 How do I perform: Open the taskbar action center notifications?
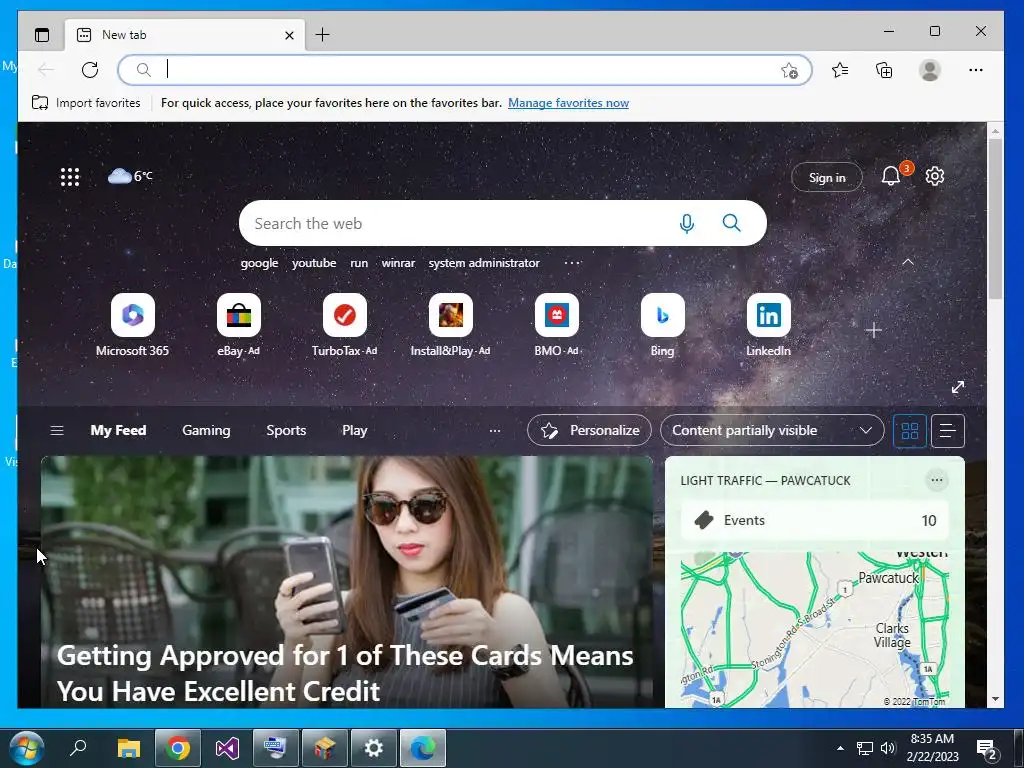coord(986,750)
